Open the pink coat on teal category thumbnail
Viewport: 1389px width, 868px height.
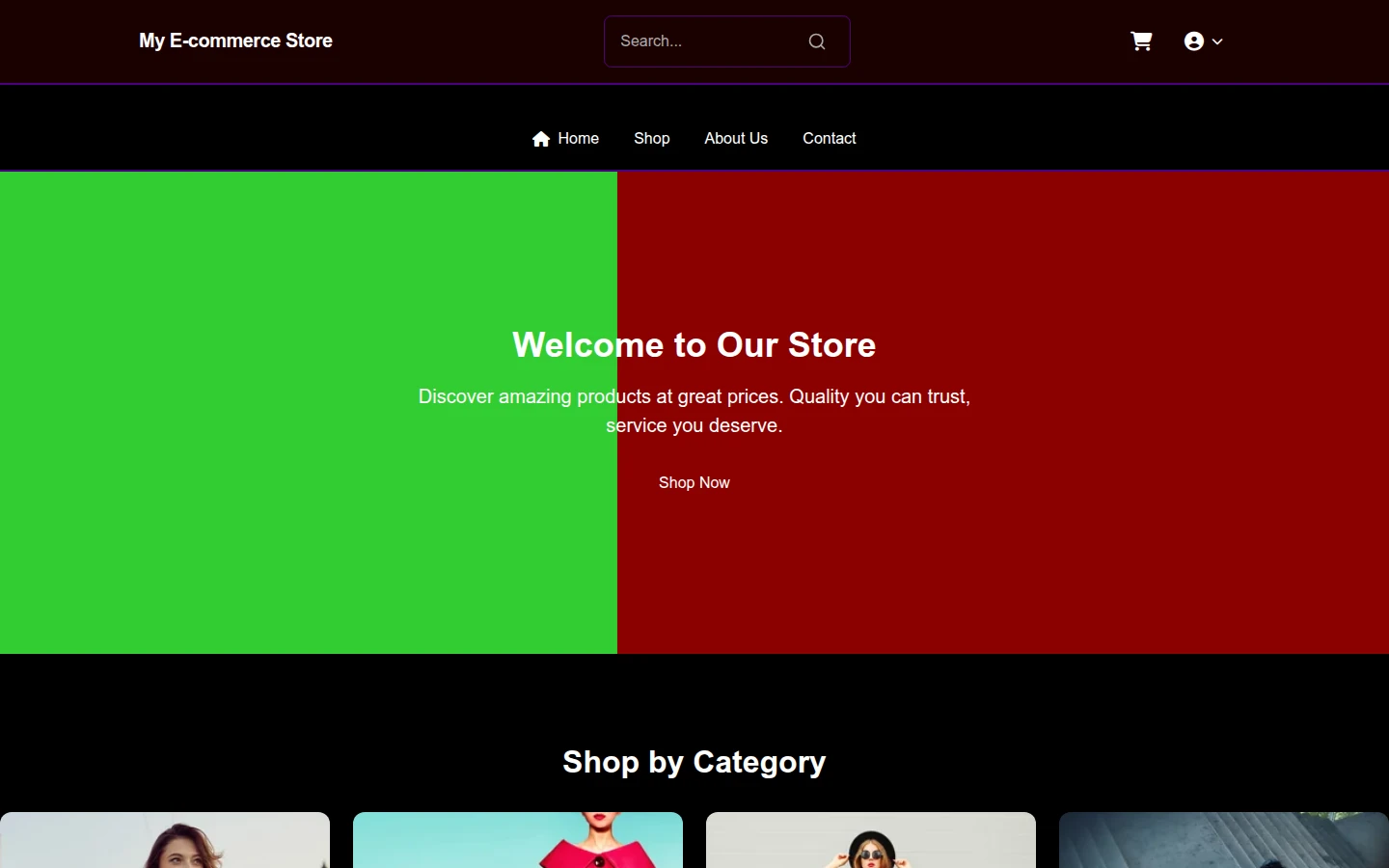518,840
